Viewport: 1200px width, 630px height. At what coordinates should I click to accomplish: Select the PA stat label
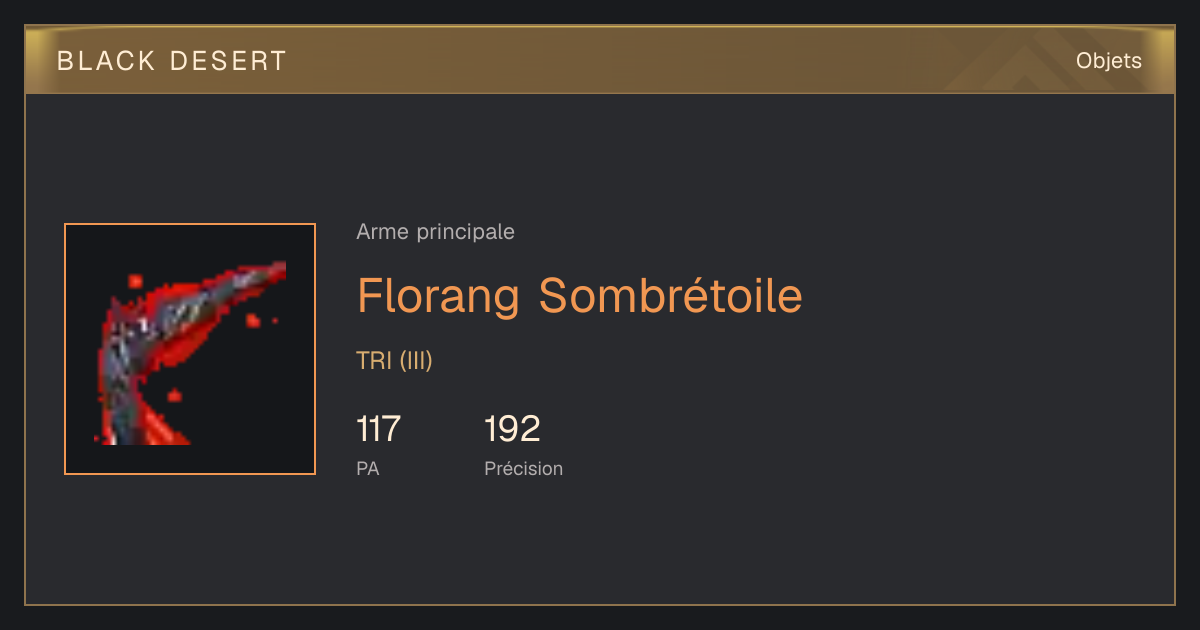pos(368,468)
